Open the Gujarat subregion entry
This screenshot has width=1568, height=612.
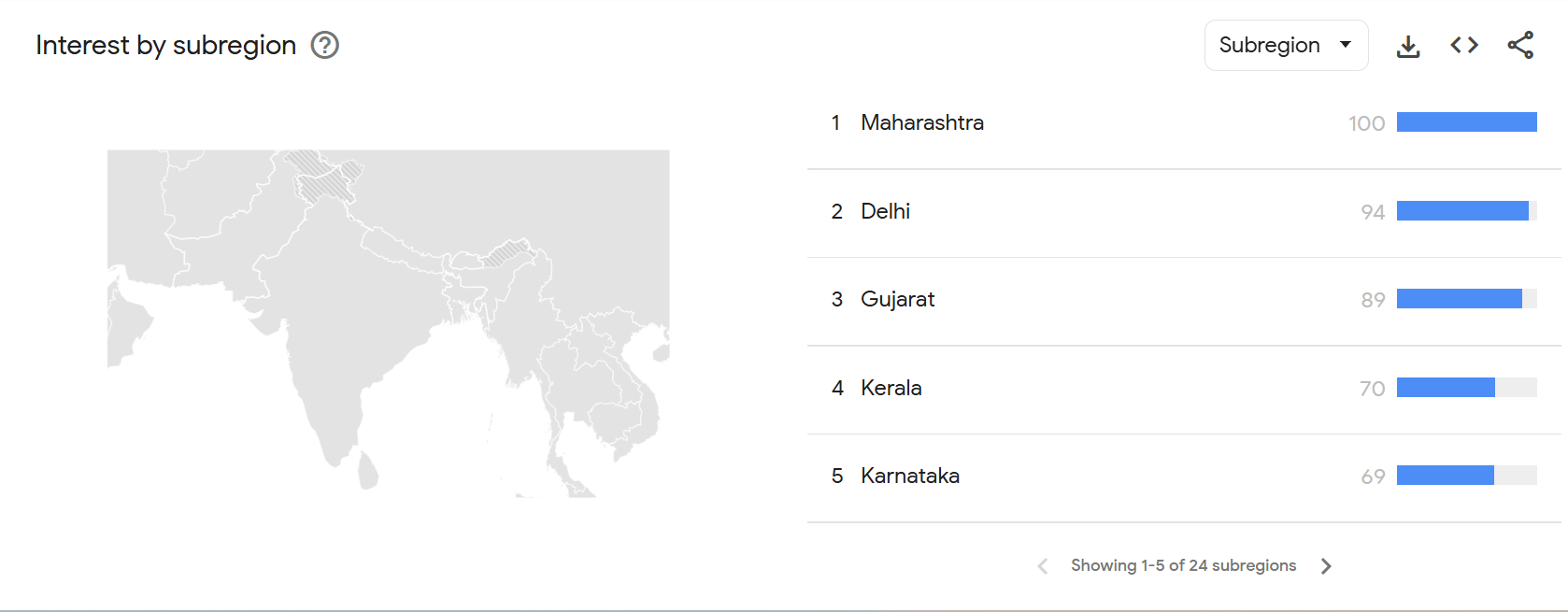pyautogui.click(x=897, y=299)
